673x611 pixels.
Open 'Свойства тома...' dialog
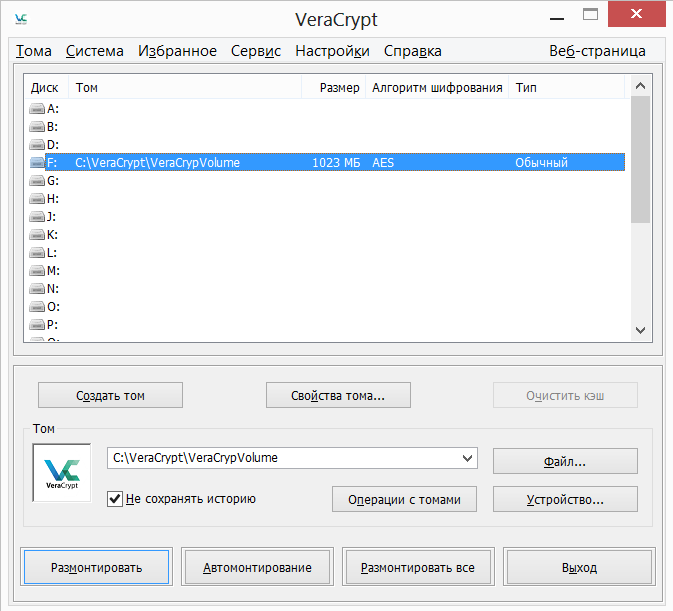click(x=338, y=395)
